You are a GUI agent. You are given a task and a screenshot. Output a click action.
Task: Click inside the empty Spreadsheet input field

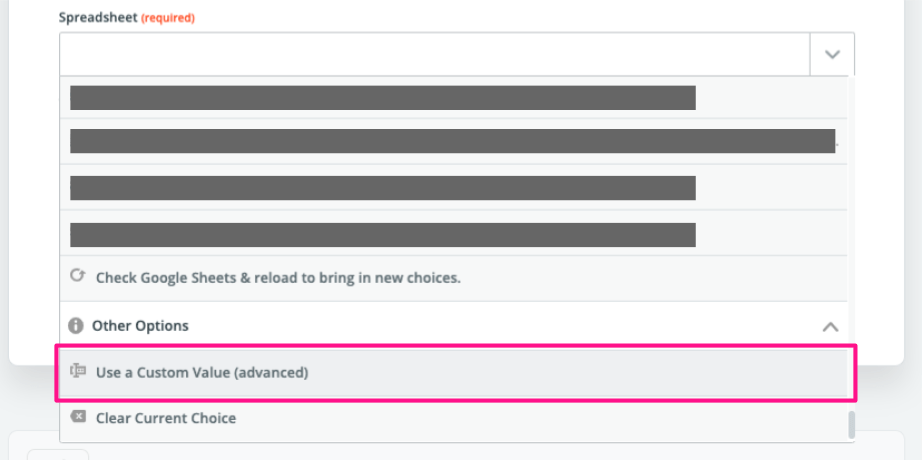[430, 55]
